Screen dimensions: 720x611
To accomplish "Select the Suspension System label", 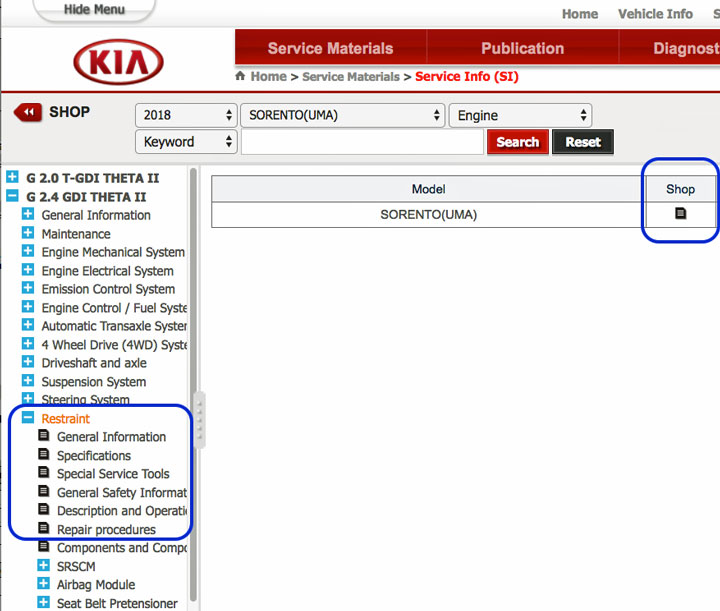I will [94, 382].
